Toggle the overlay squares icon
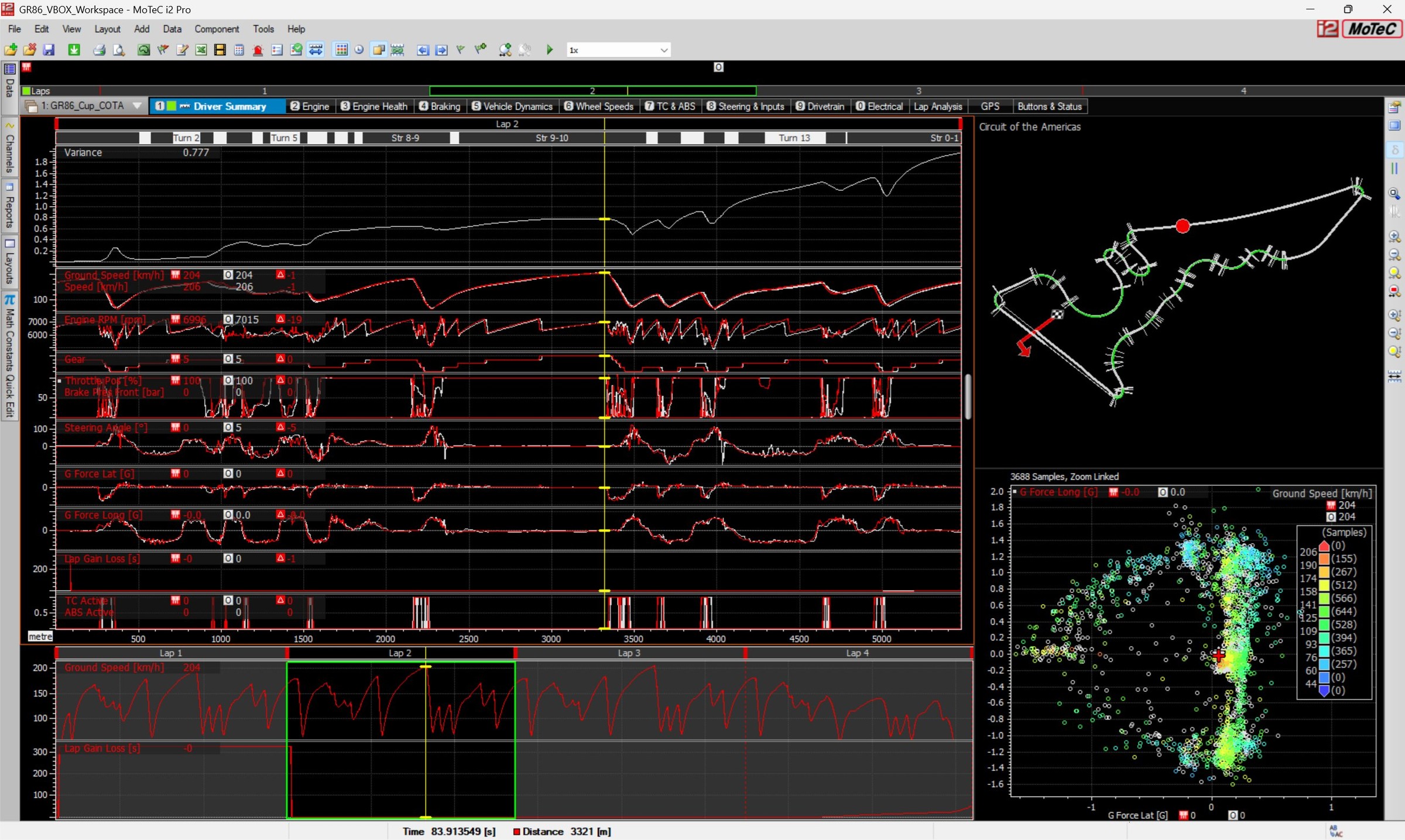The height and width of the screenshot is (840, 1405). pos(379,50)
